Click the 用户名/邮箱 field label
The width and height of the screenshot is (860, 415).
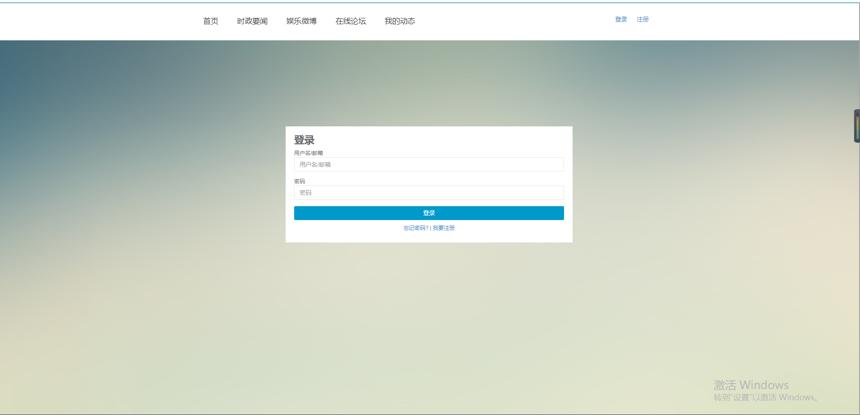pos(308,153)
